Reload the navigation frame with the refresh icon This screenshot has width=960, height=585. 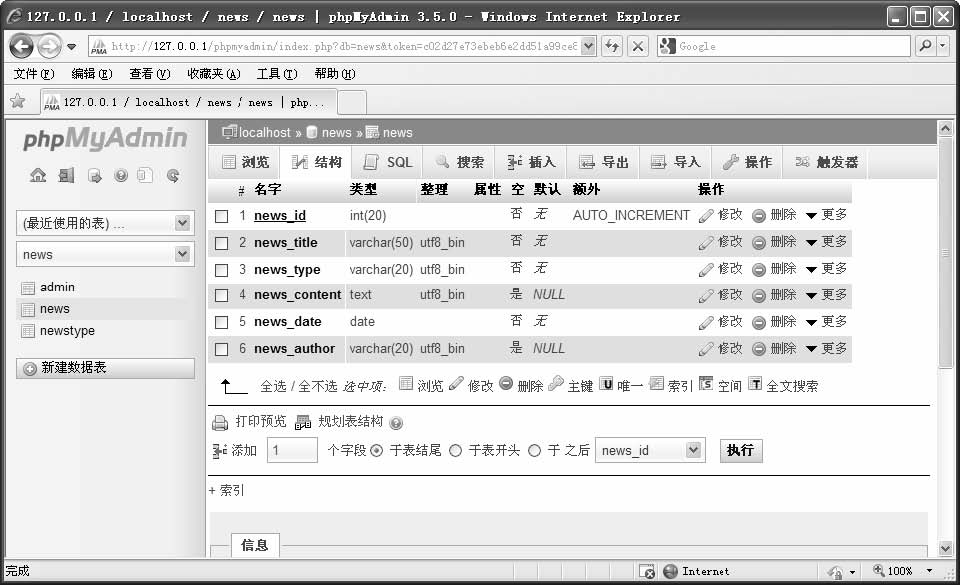click(173, 176)
